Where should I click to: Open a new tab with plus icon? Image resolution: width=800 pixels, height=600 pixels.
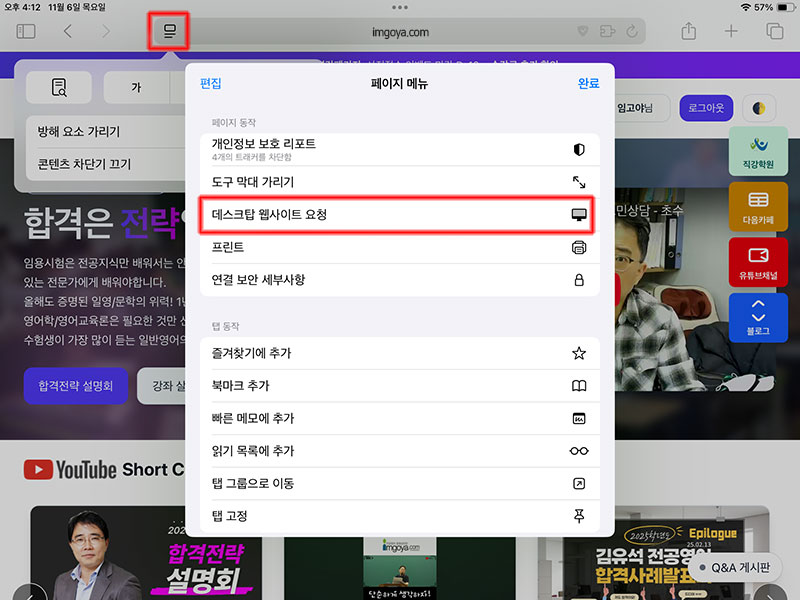click(731, 32)
